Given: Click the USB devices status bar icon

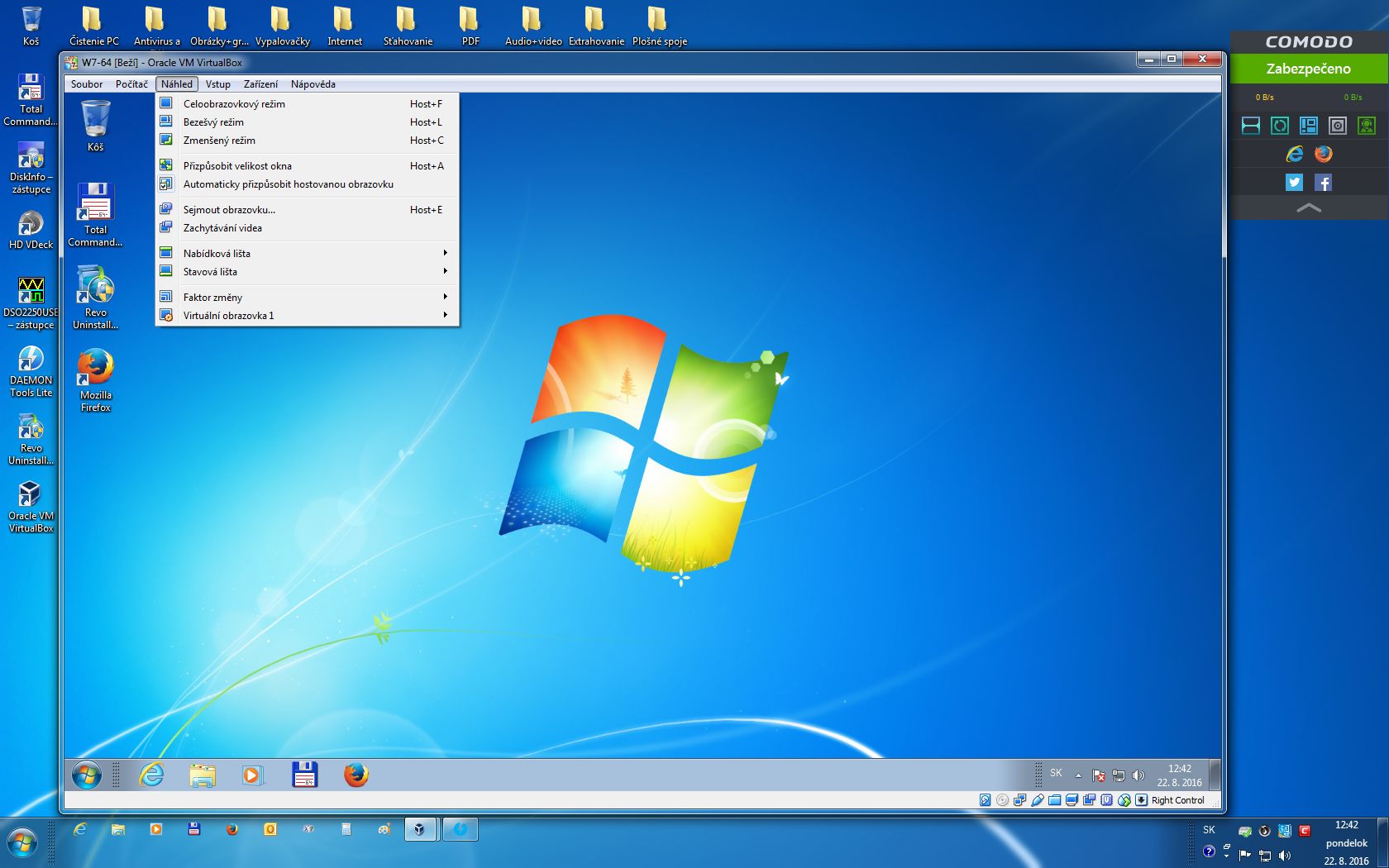Looking at the screenshot, I should tap(1037, 799).
